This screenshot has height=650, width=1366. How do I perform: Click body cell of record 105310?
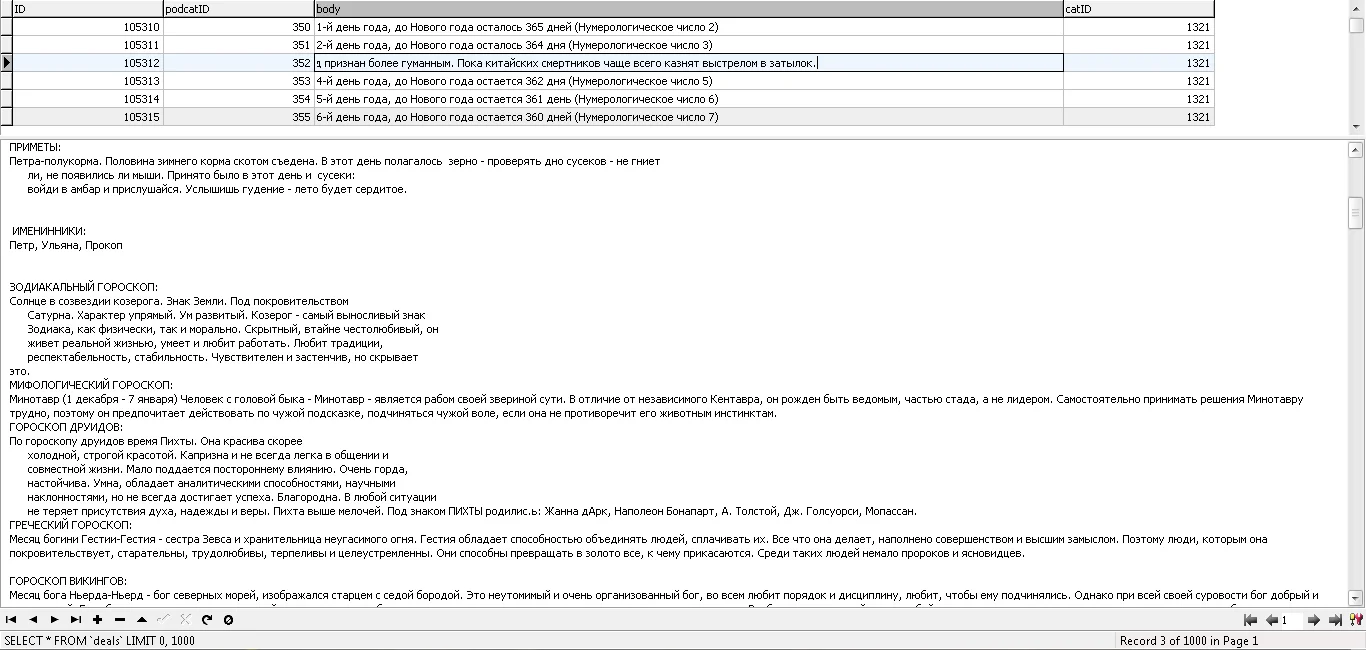(x=688, y=27)
